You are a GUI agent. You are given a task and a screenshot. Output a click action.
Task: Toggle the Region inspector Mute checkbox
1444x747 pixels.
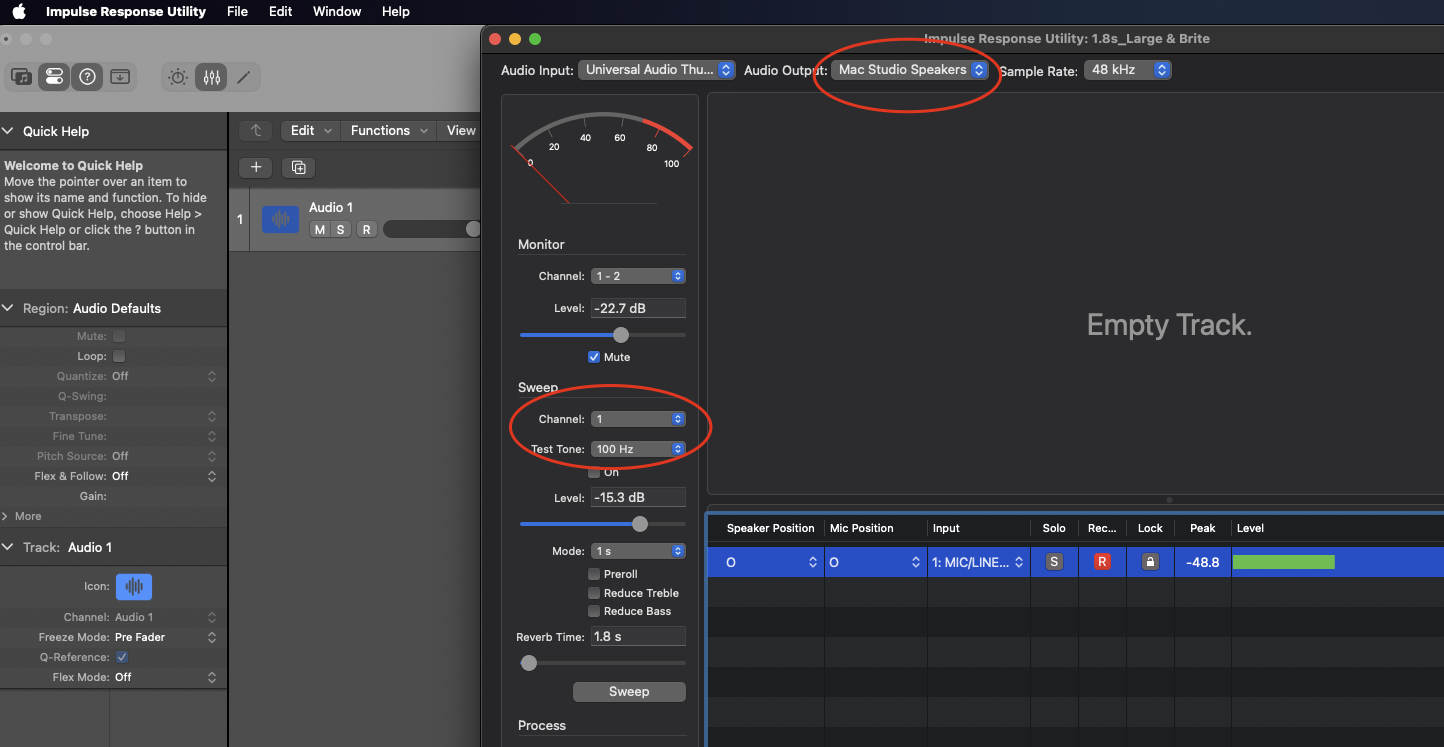(119, 337)
